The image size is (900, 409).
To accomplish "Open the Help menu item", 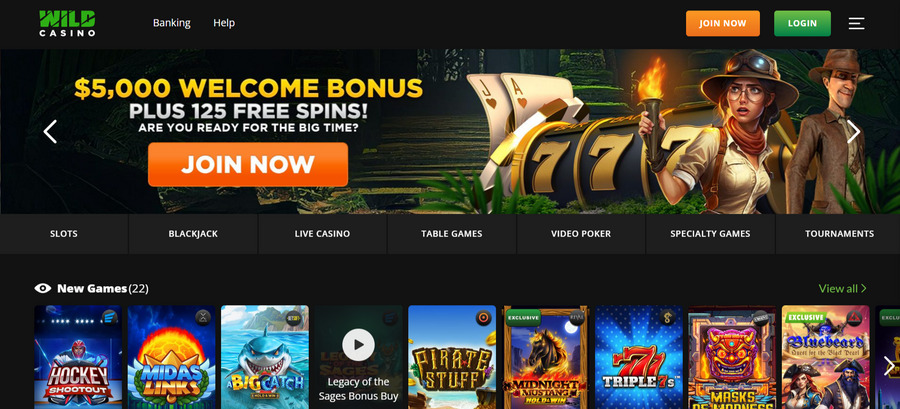I will tap(224, 23).
